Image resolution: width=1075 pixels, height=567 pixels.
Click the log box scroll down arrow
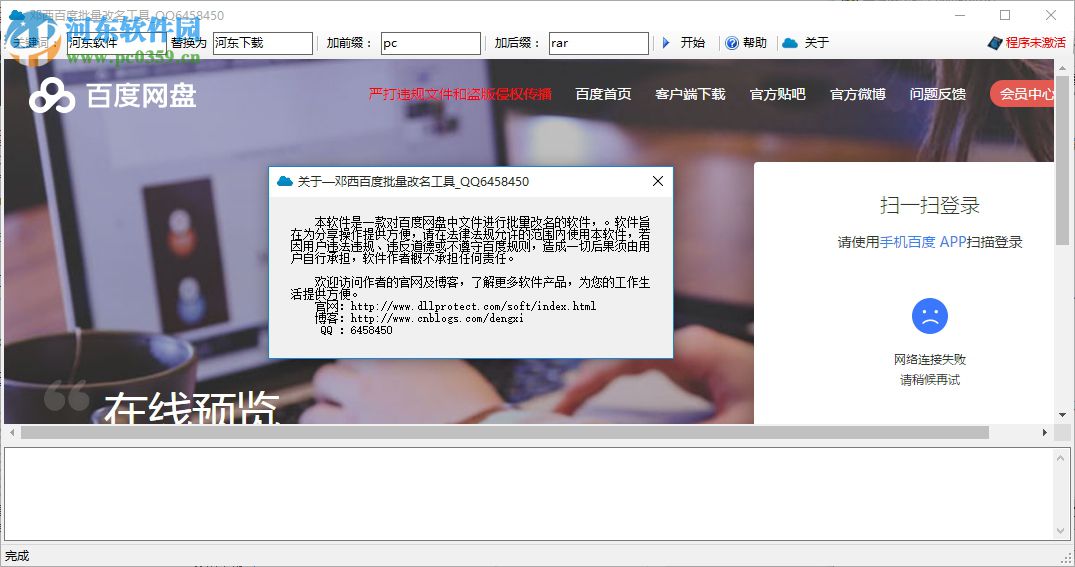[1061, 531]
